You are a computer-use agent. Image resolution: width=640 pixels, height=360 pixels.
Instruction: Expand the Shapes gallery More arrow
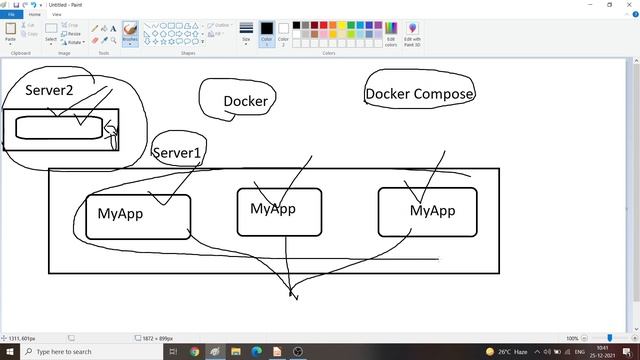tap(202, 42)
